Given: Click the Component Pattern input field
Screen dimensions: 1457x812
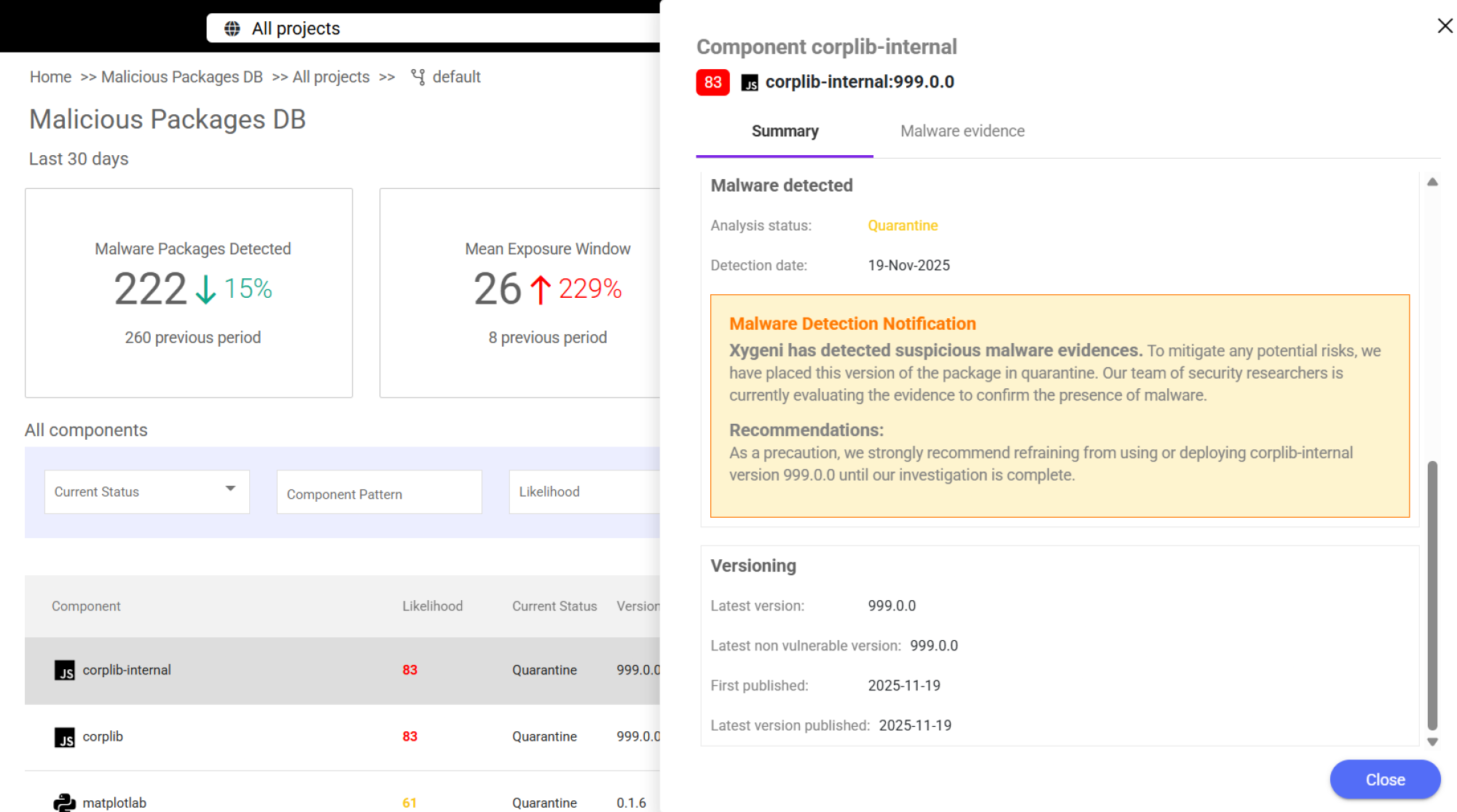Looking at the screenshot, I should pos(379,493).
